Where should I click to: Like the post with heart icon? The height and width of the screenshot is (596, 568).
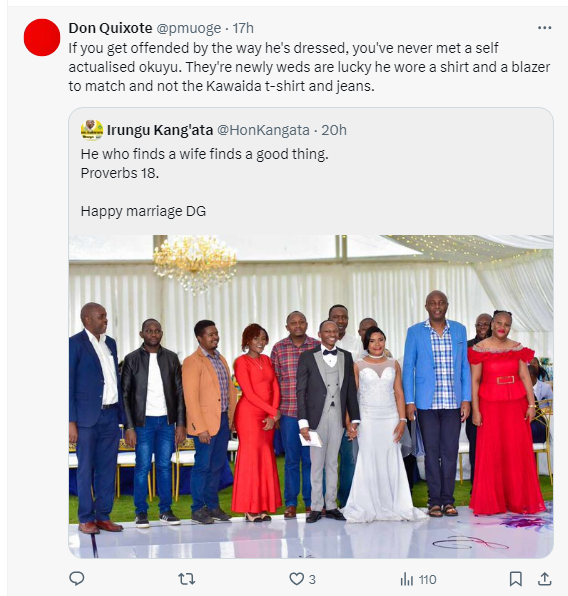296,579
